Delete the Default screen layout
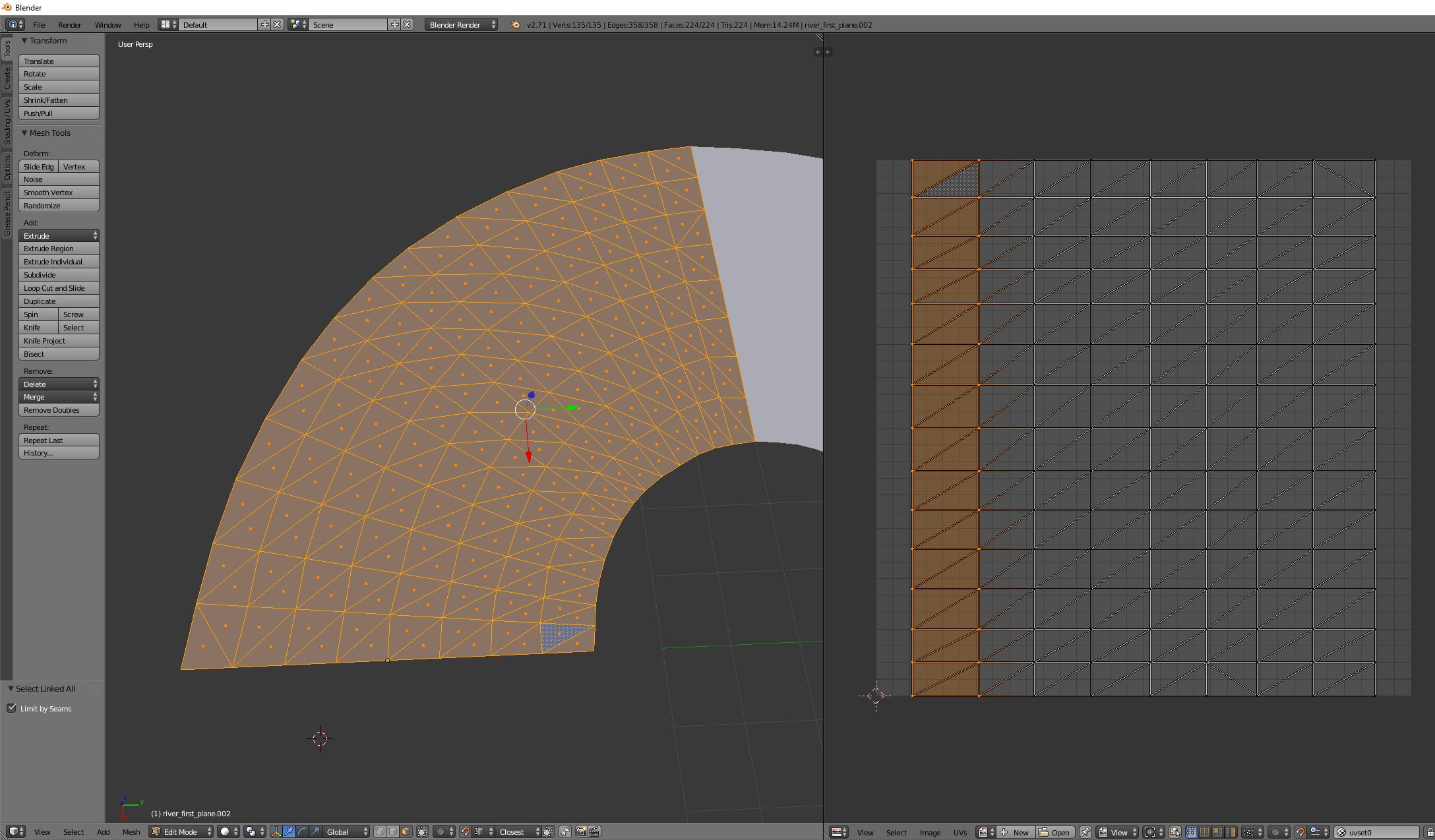This screenshot has width=1435, height=840. (277, 24)
